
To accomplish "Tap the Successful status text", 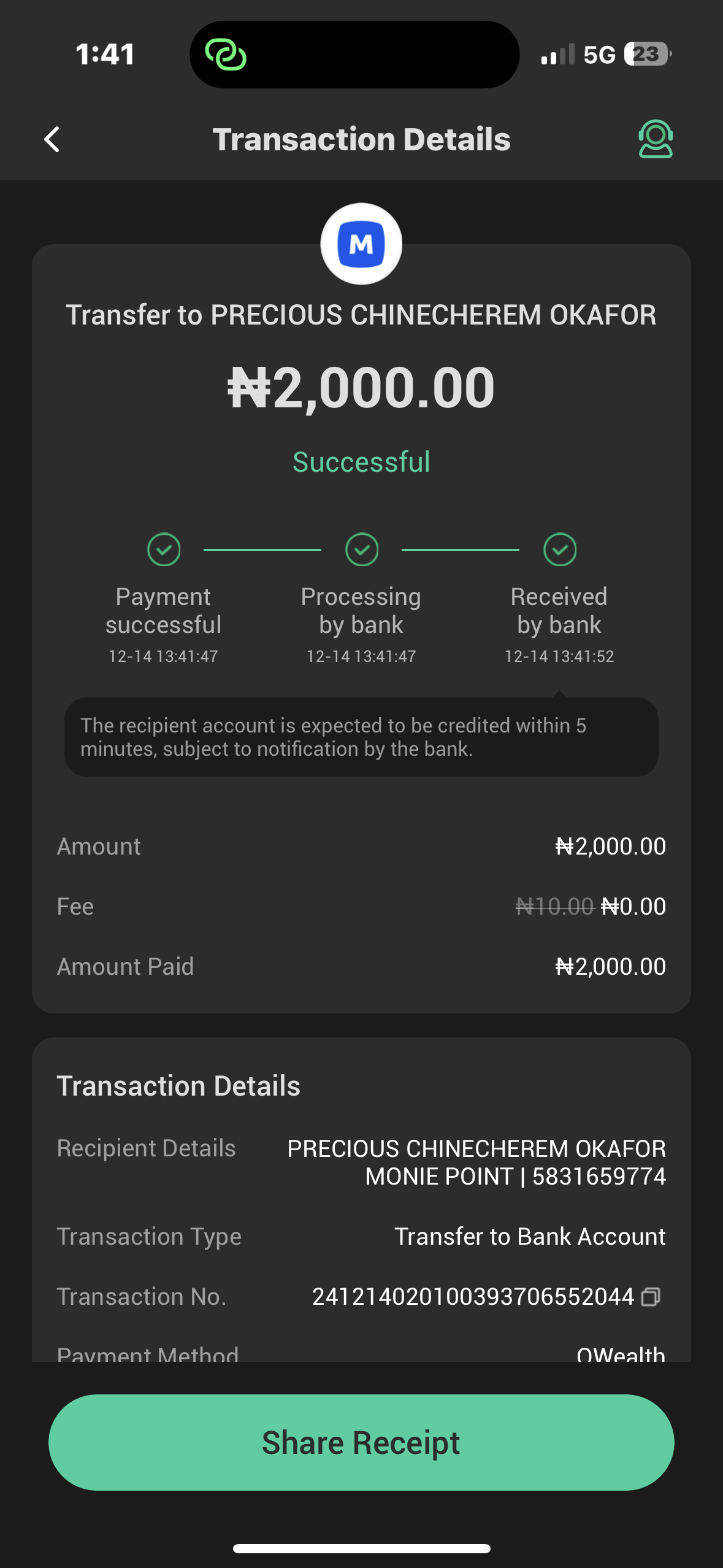I will [x=361, y=462].
